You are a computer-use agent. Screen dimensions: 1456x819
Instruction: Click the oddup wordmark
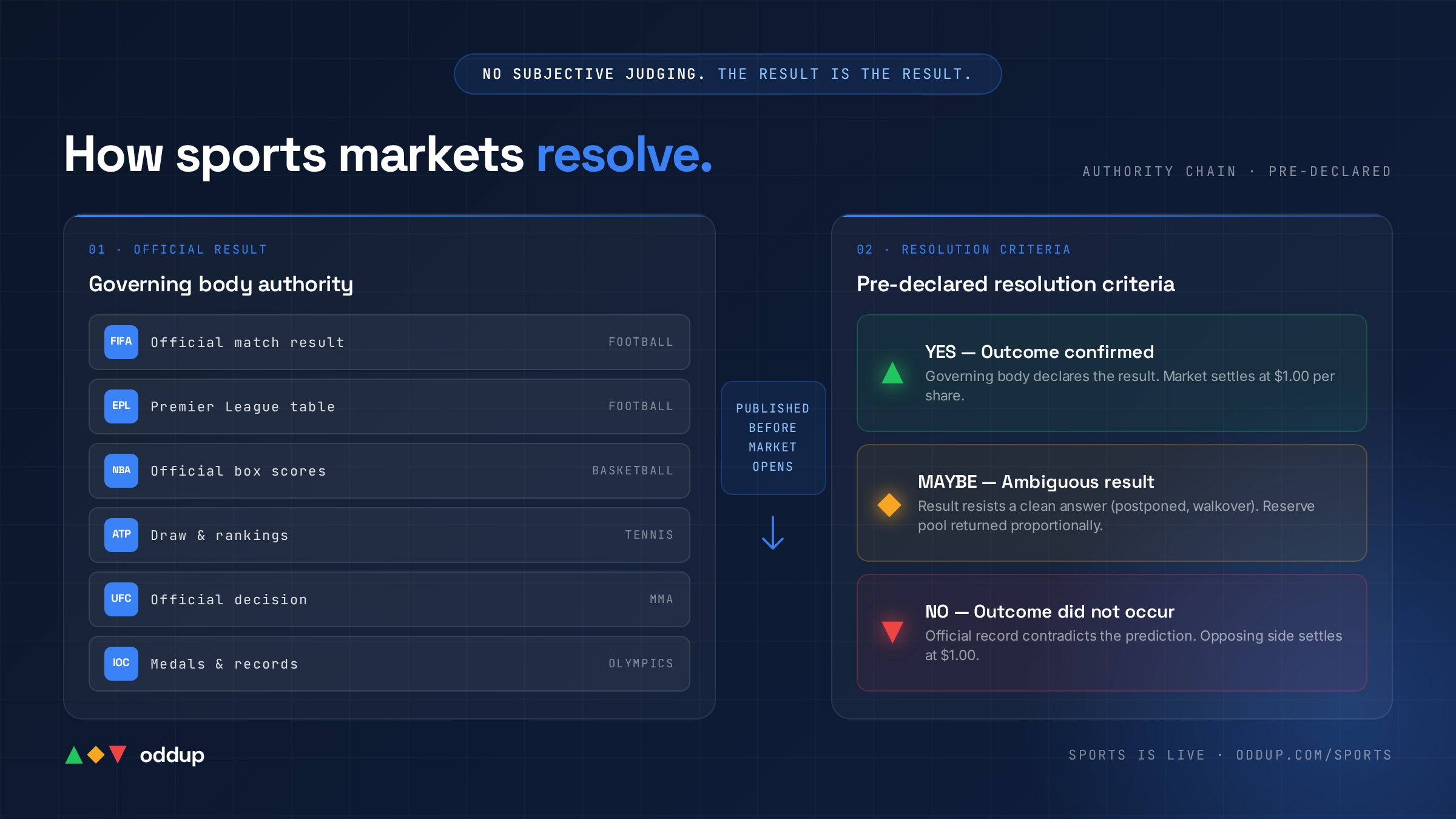(x=172, y=755)
